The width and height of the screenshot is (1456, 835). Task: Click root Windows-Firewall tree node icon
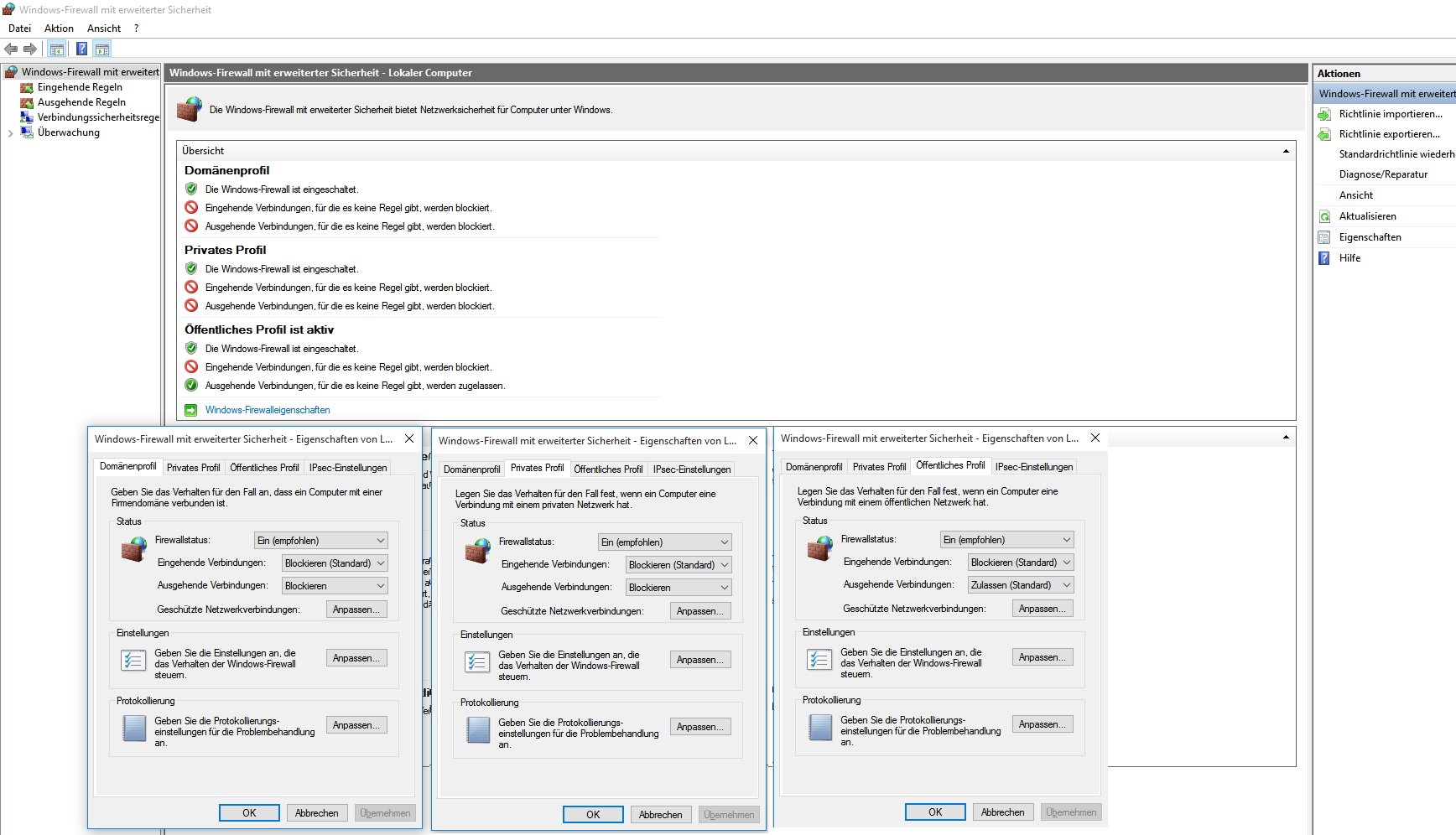(x=11, y=72)
